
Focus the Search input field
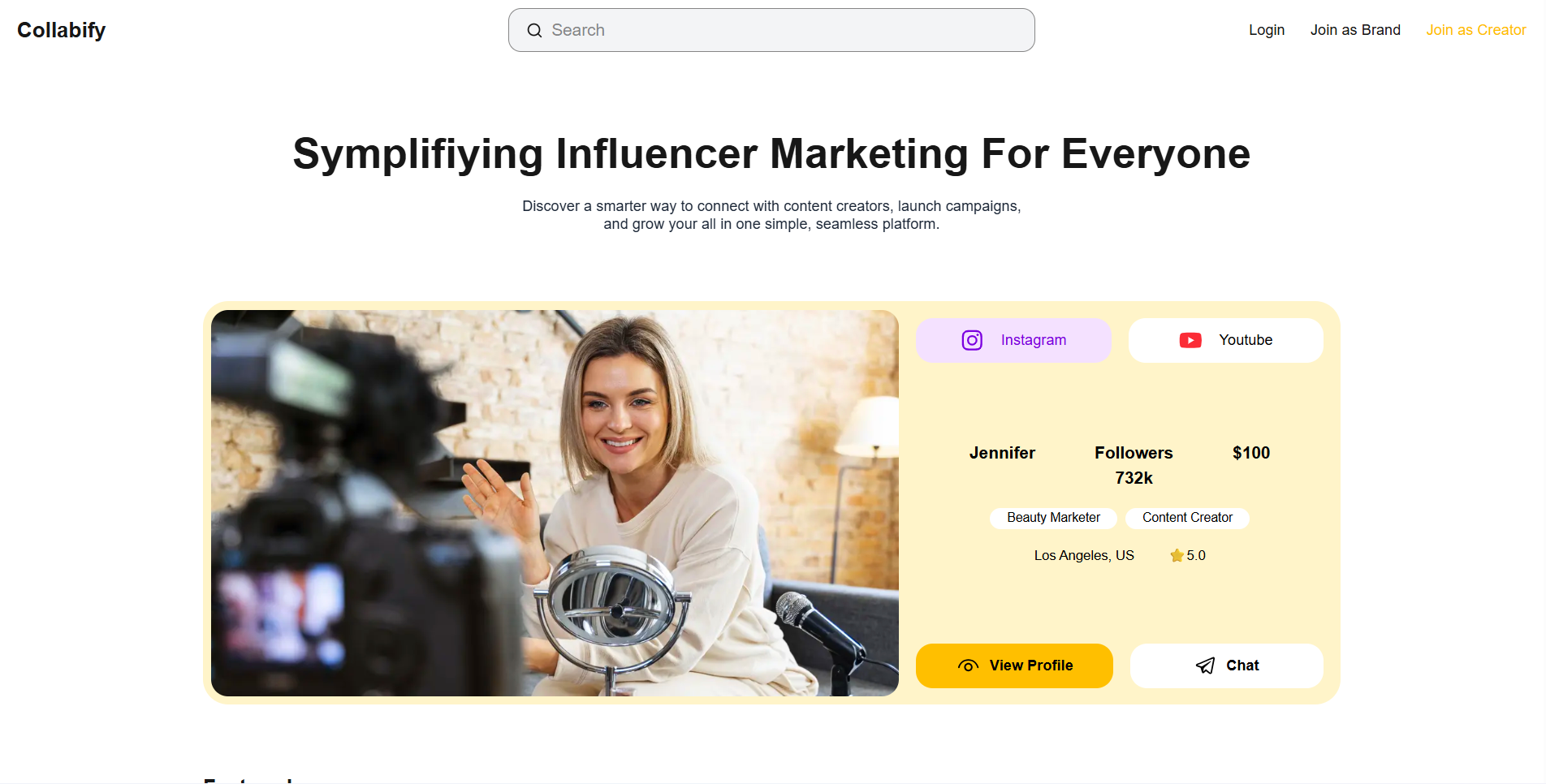[771, 30]
